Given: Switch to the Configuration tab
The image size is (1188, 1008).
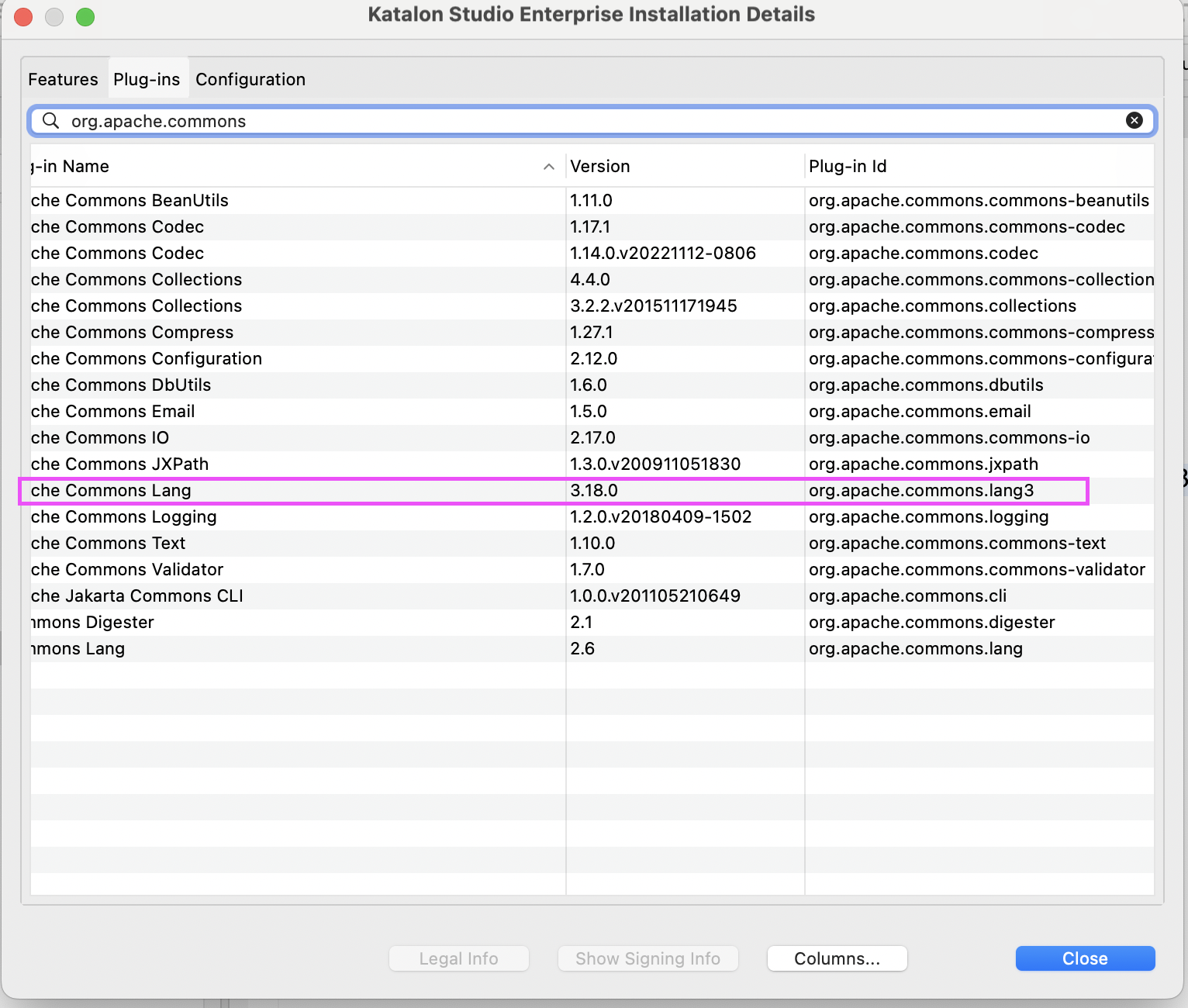Looking at the screenshot, I should (250, 78).
